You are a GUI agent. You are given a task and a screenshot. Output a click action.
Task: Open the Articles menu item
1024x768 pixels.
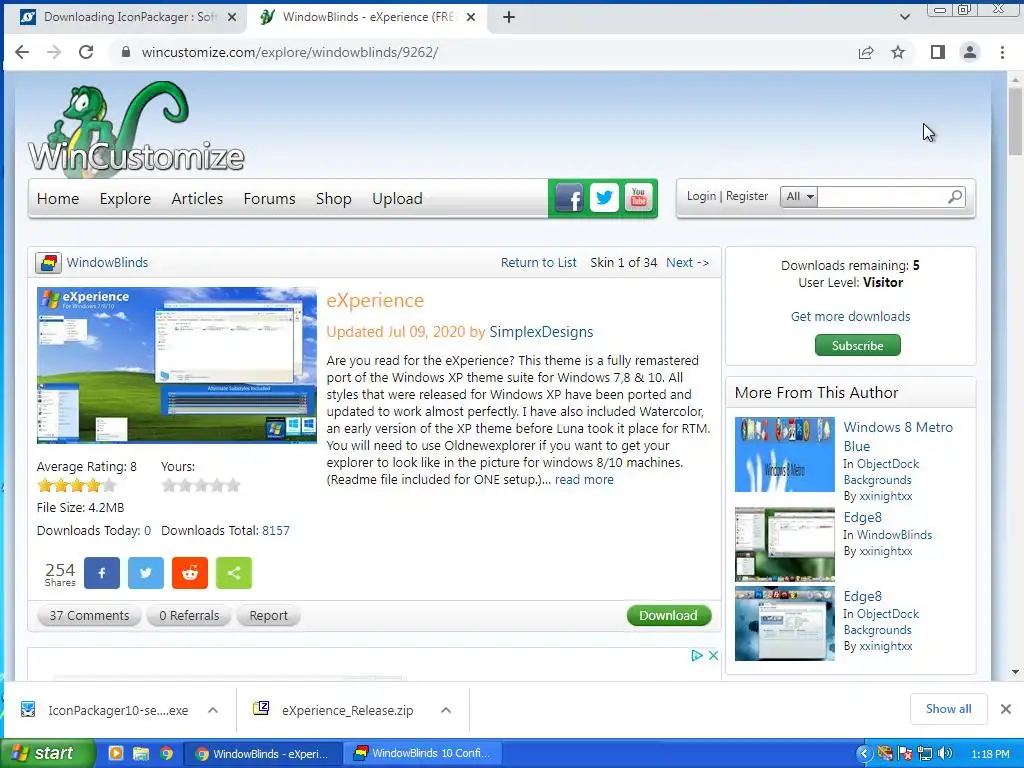pyautogui.click(x=197, y=199)
